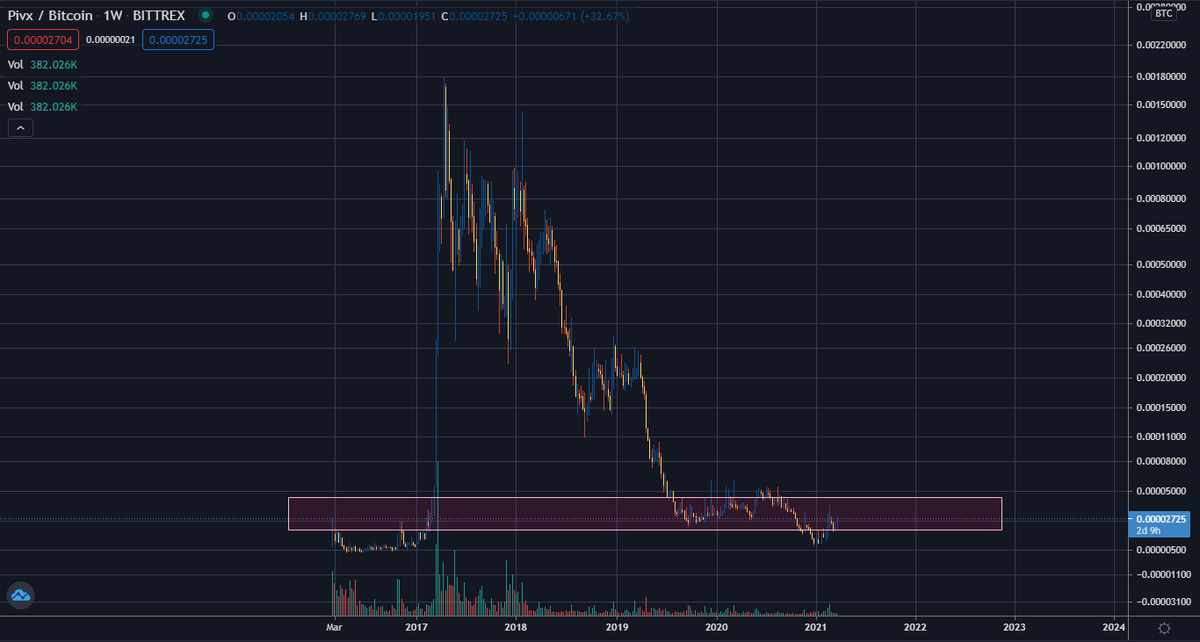Click price axis label 0.00100000
The height and width of the screenshot is (642, 1200).
pos(1163,166)
